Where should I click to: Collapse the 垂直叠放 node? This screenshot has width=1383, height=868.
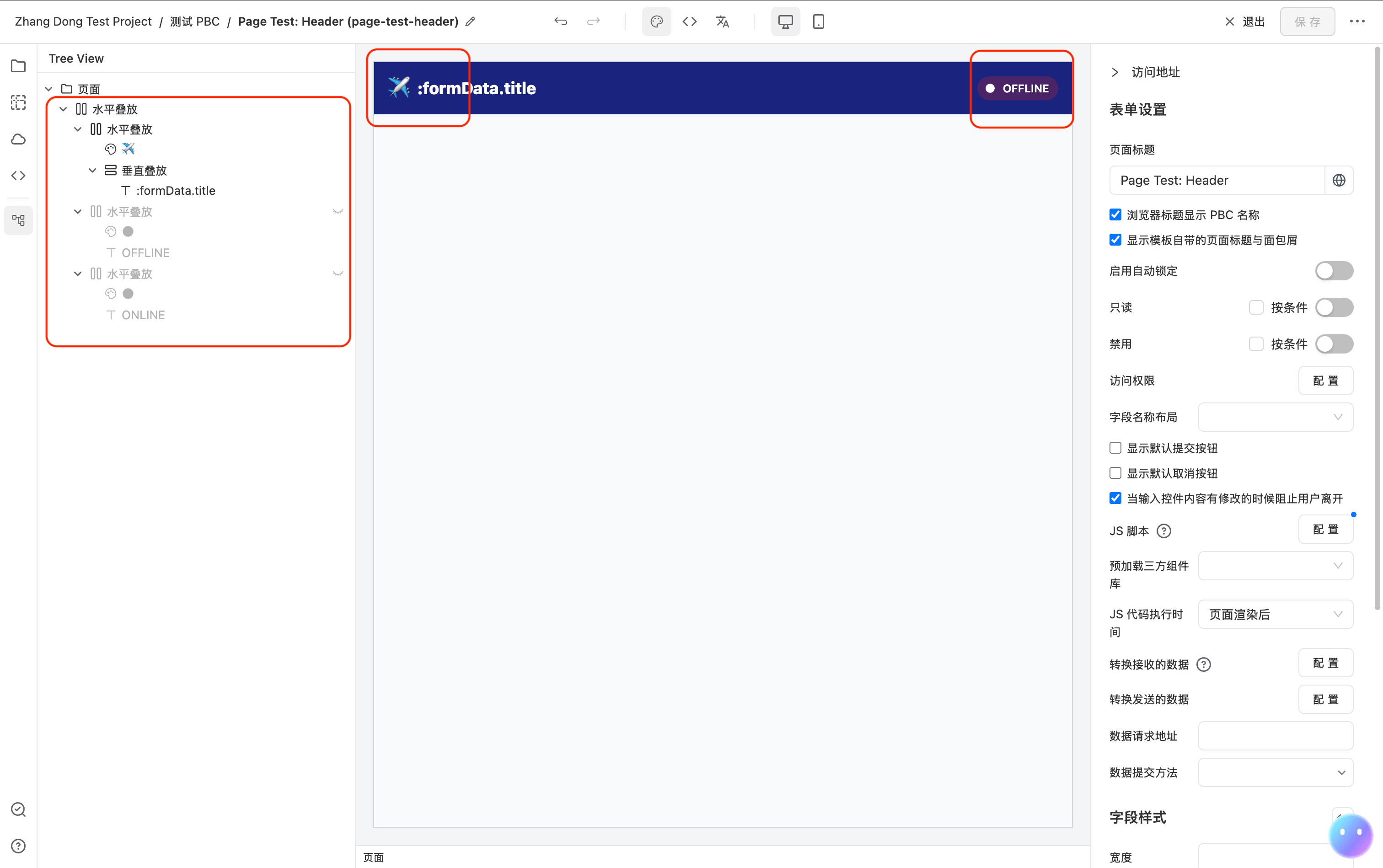pos(92,171)
